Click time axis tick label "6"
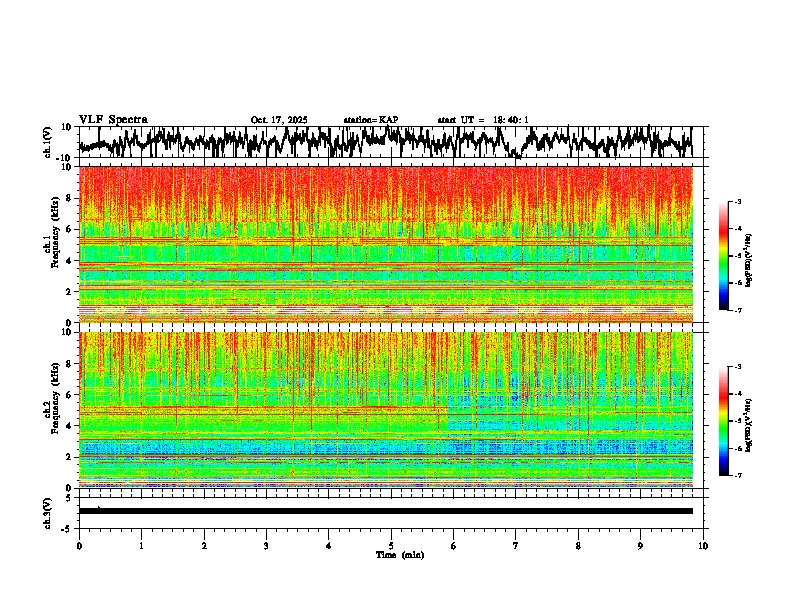Screen dimensions: 792x612 (x=454, y=546)
